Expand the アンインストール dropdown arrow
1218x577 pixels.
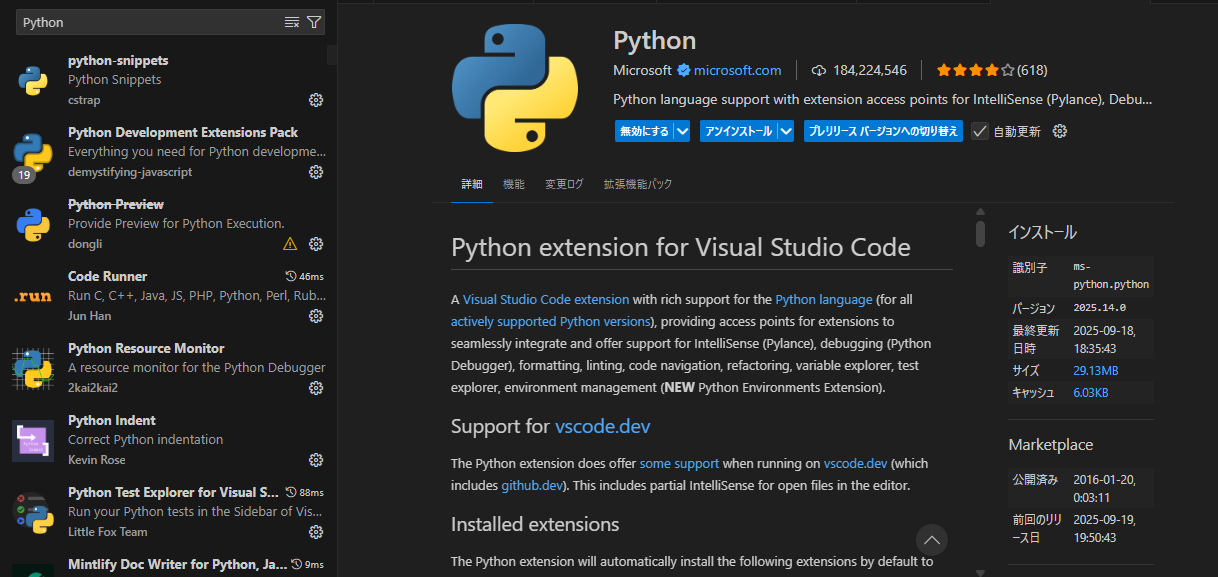[786, 131]
